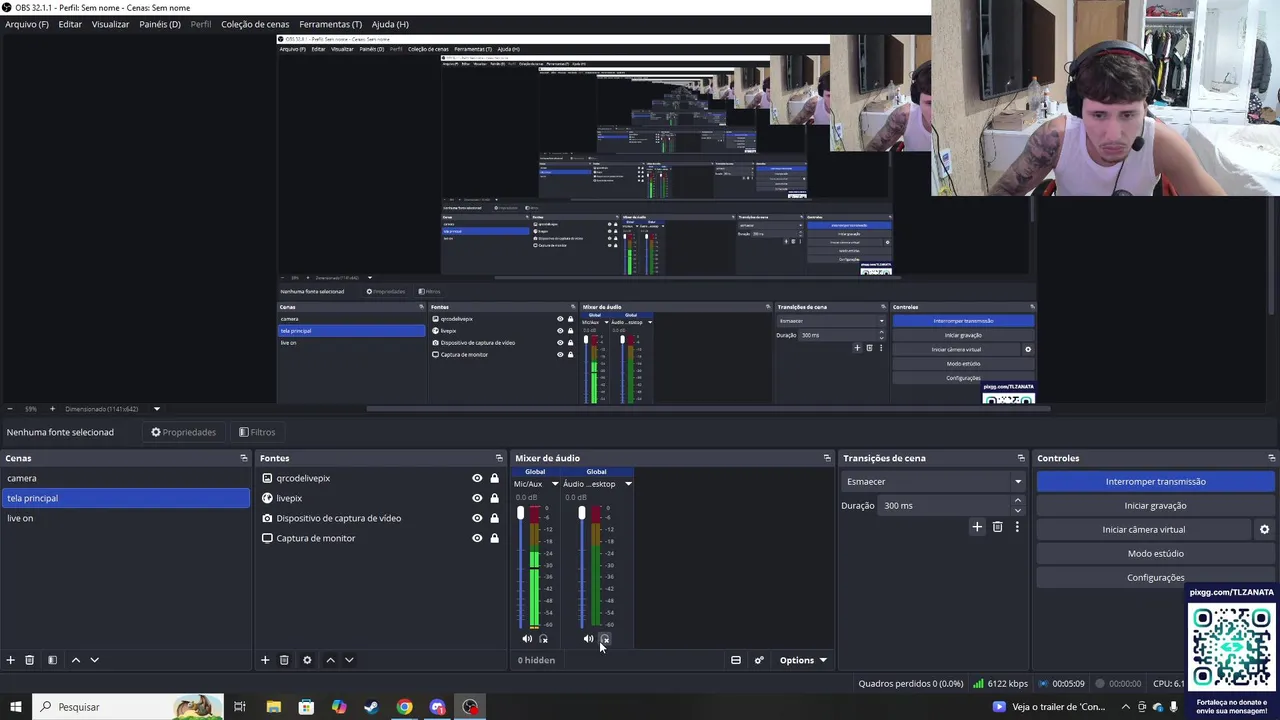The image size is (1280, 720).
Task: Open Desktop audio channel dropdown arrow
Action: click(x=628, y=484)
